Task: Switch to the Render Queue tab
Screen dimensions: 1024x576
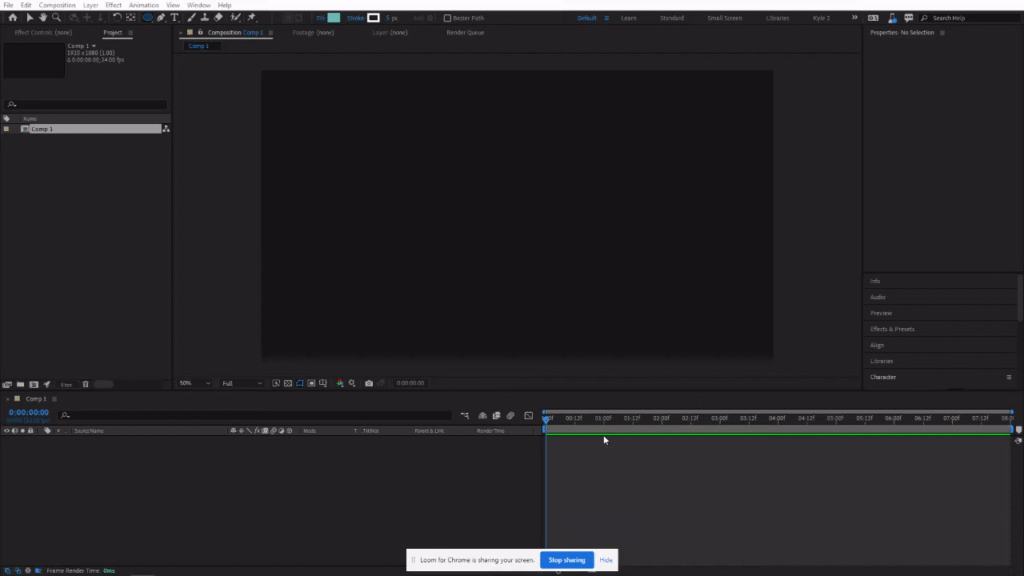Action: pyautogui.click(x=465, y=33)
